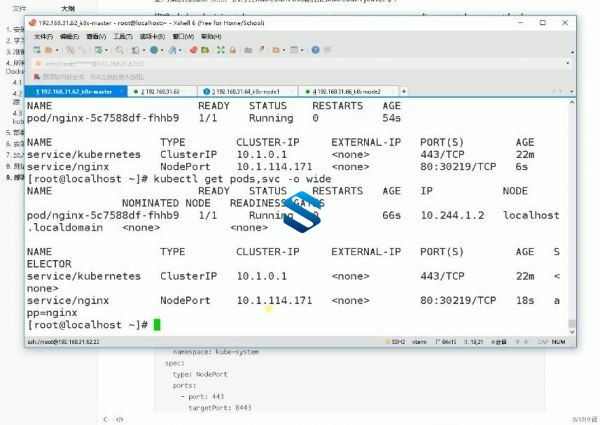Screen dimensions: 600x425
Task: Switch to the 2 192.168.31.62 tab
Action: point(160,92)
